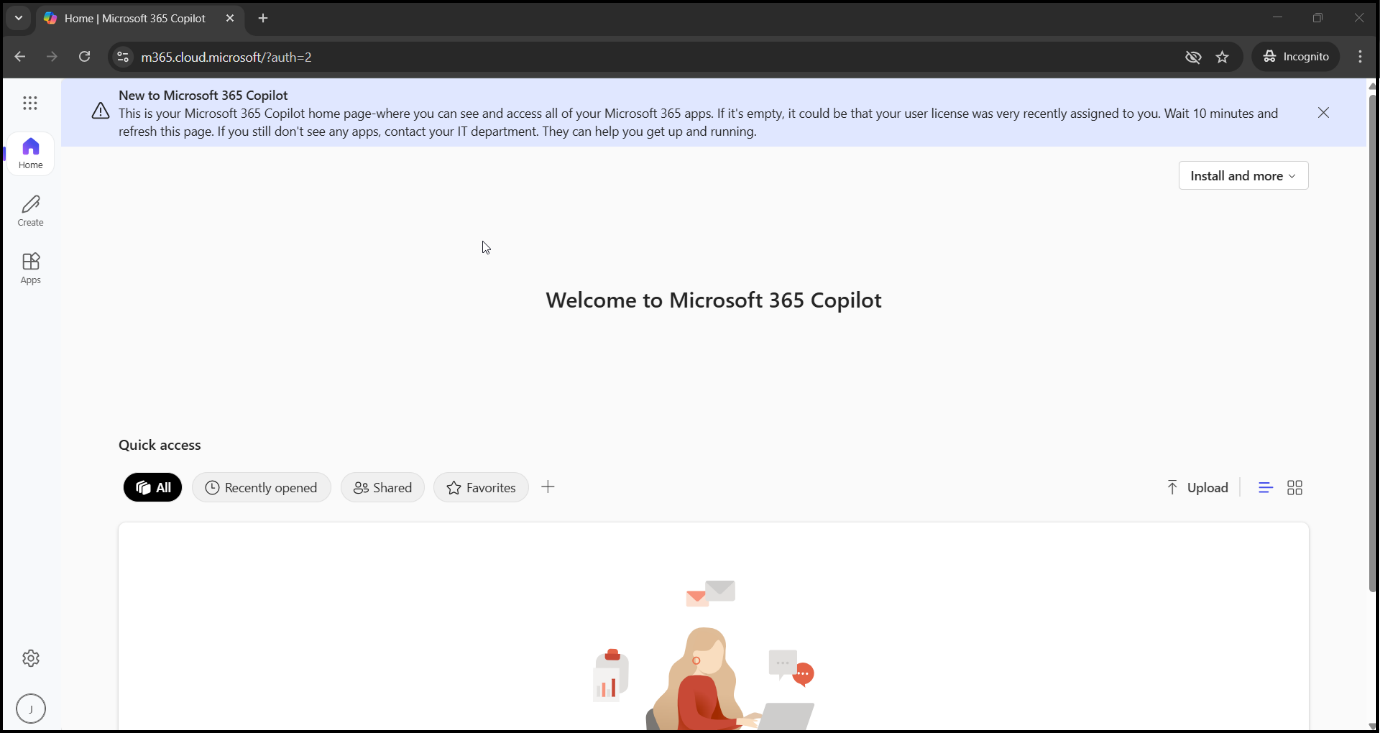Click the browser reload icon

point(85,57)
